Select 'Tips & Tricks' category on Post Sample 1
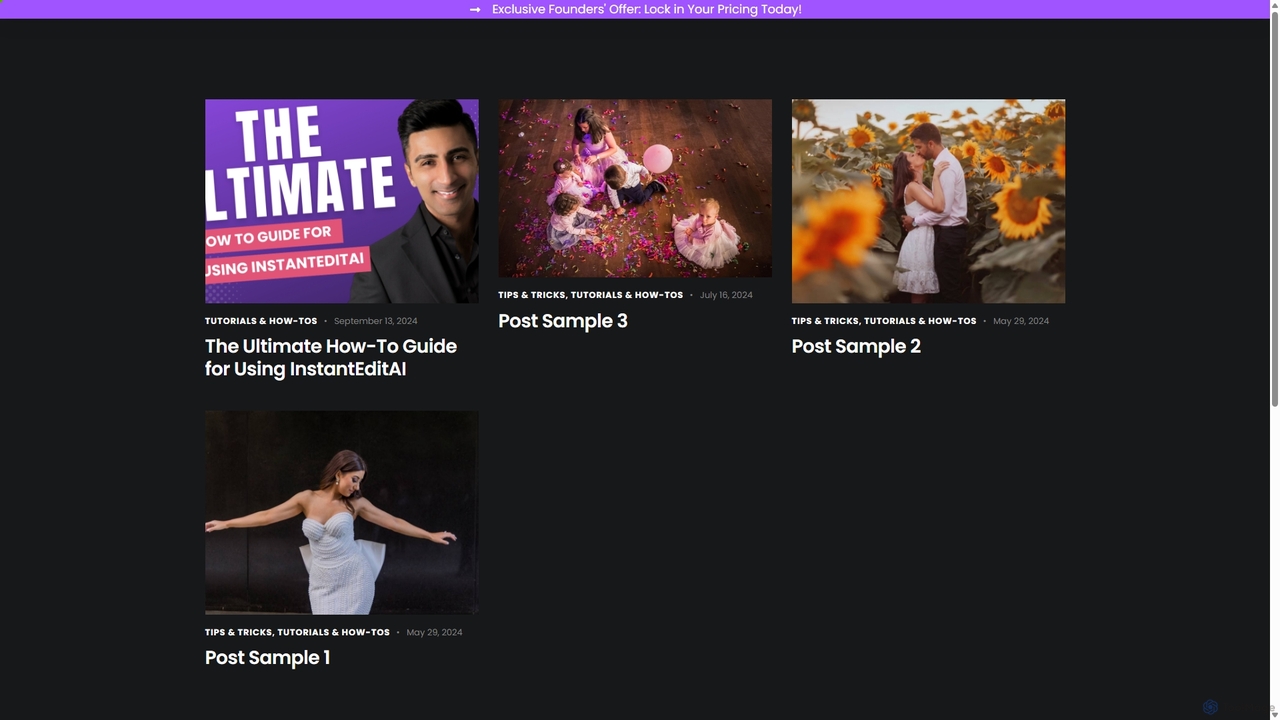This screenshot has height=720, width=1280. [x=238, y=632]
